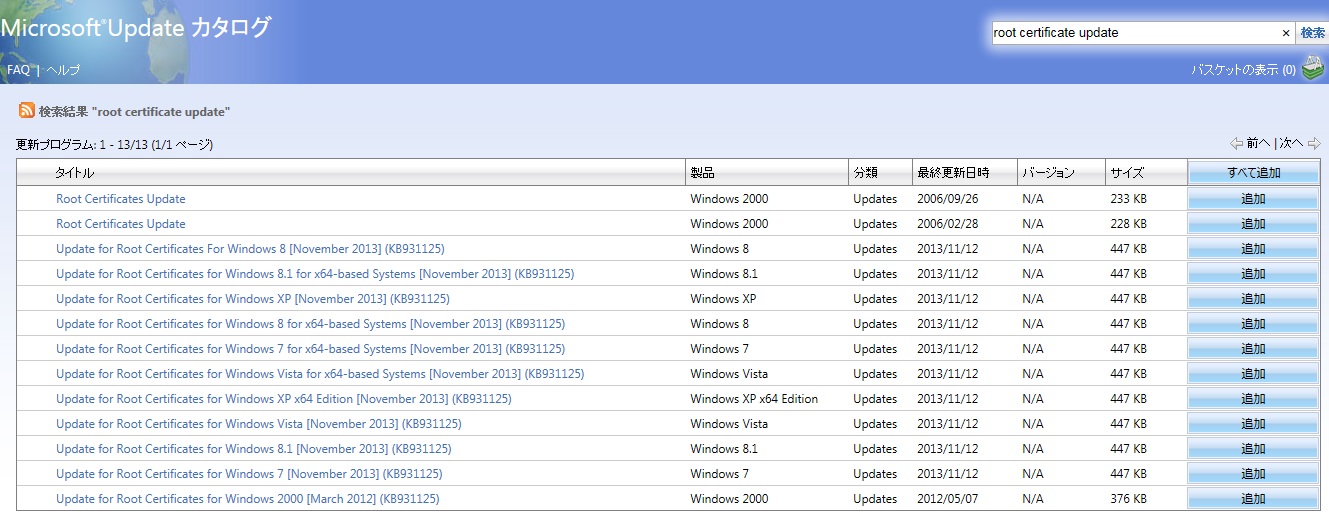This screenshot has width=1329, height=518.
Task: Click the next page right arrow icon
Action: click(1314, 143)
